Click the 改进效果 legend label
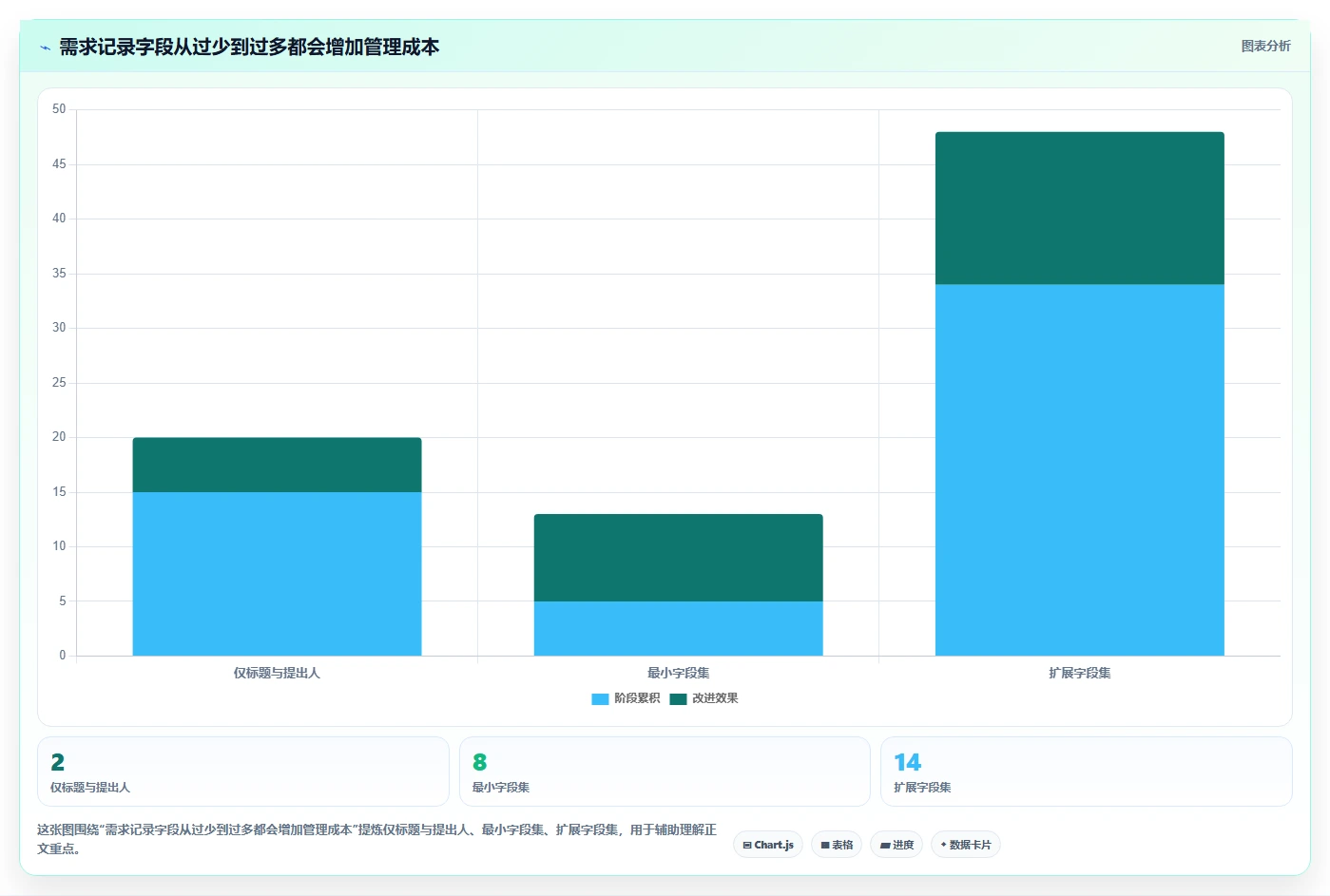Image resolution: width=1330 pixels, height=896 pixels. [x=715, y=698]
